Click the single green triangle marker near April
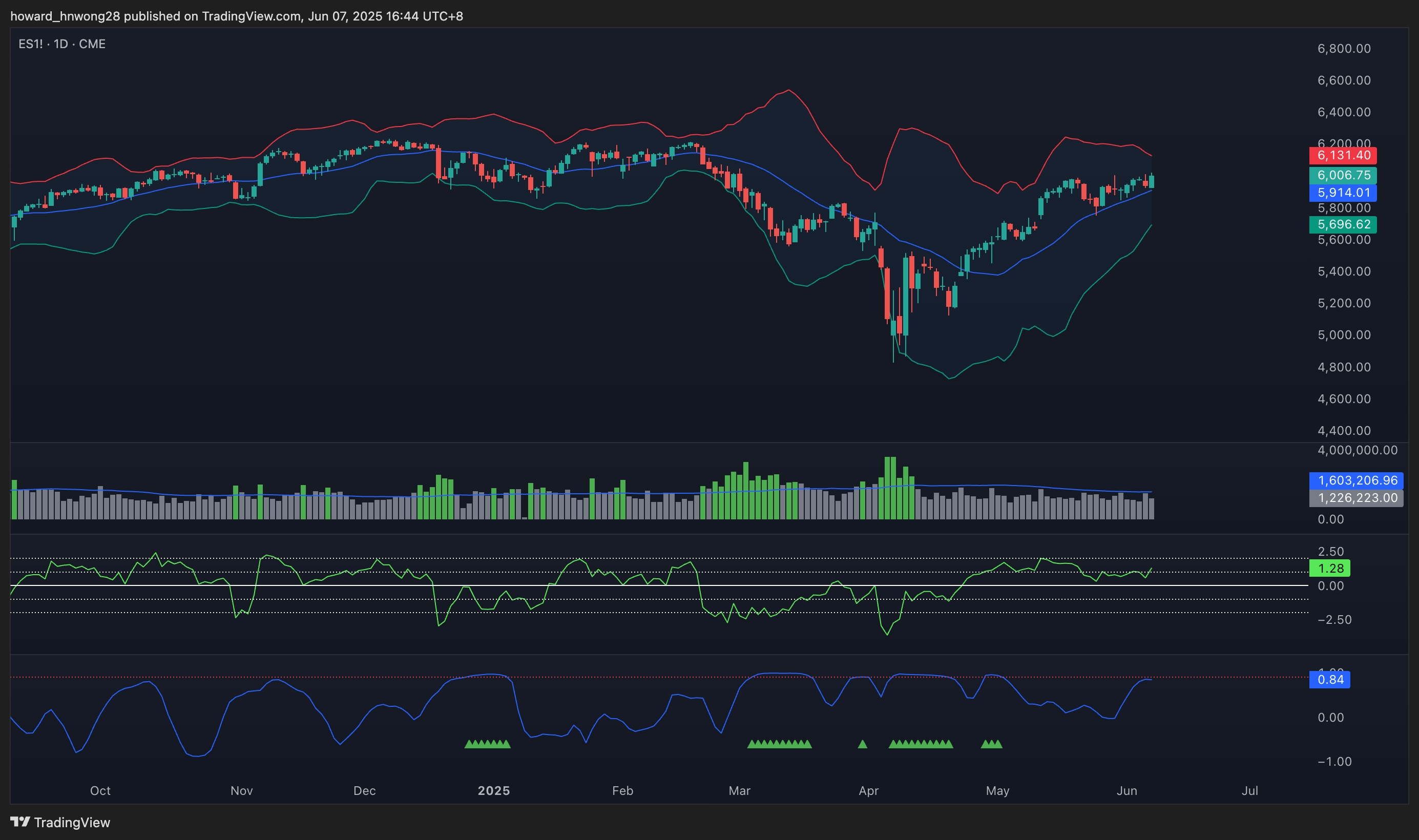 coord(862,744)
